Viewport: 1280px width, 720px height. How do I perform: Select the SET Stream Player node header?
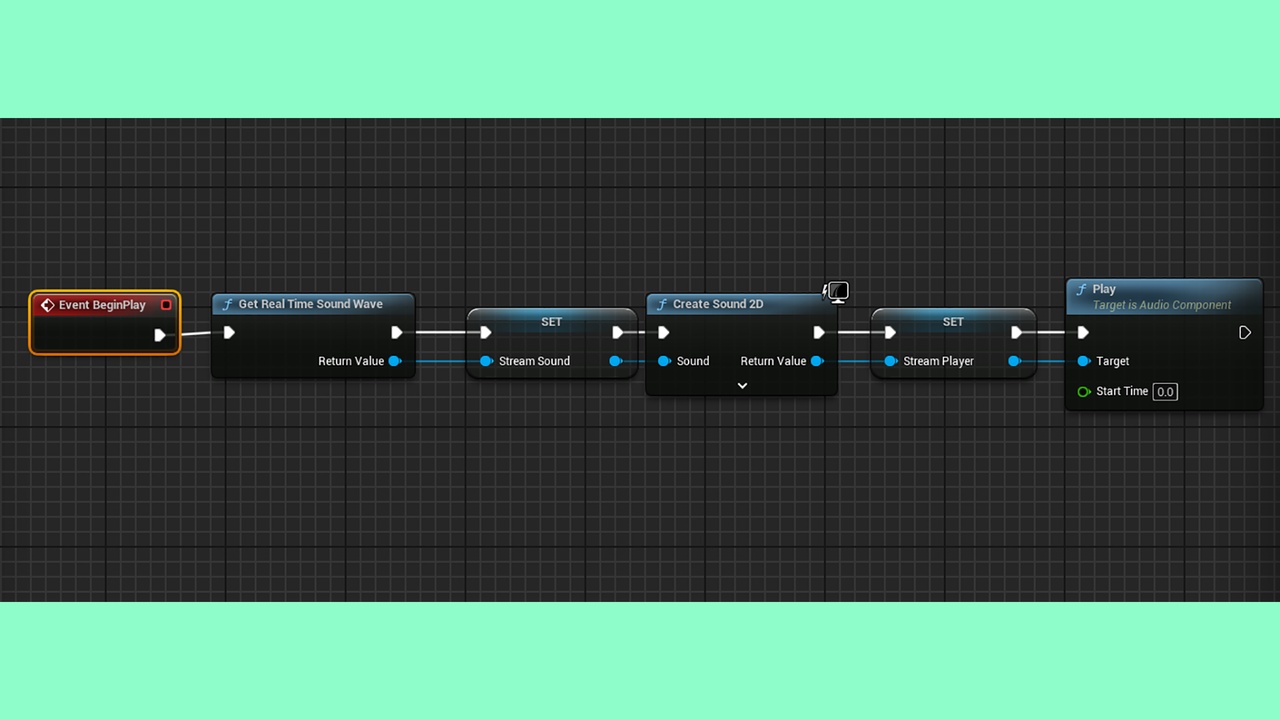pos(953,322)
